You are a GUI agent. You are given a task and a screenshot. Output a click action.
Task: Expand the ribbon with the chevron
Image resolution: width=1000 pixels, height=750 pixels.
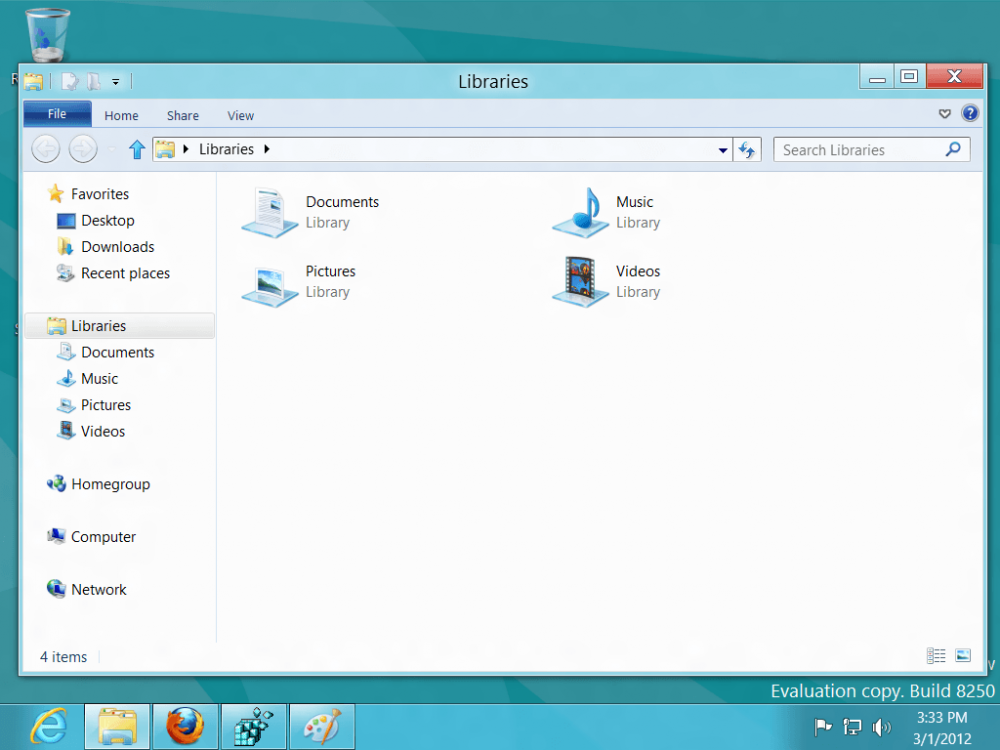pyautogui.click(x=945, y=114)
